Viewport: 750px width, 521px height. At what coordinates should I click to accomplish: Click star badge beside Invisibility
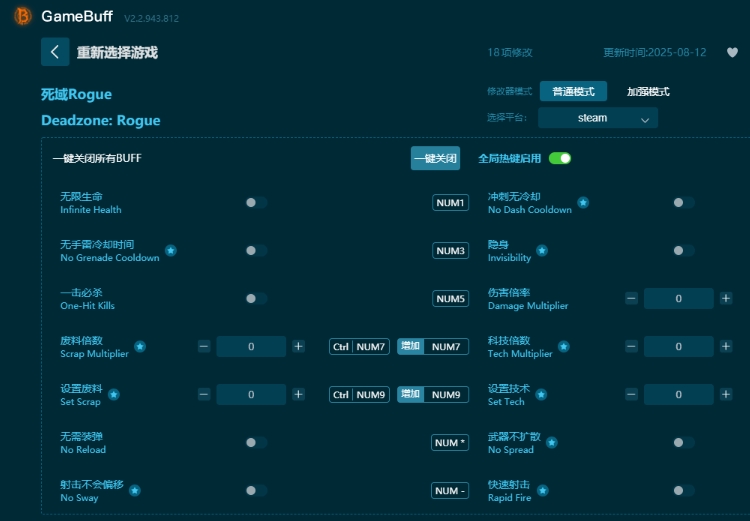coord(542,250)
